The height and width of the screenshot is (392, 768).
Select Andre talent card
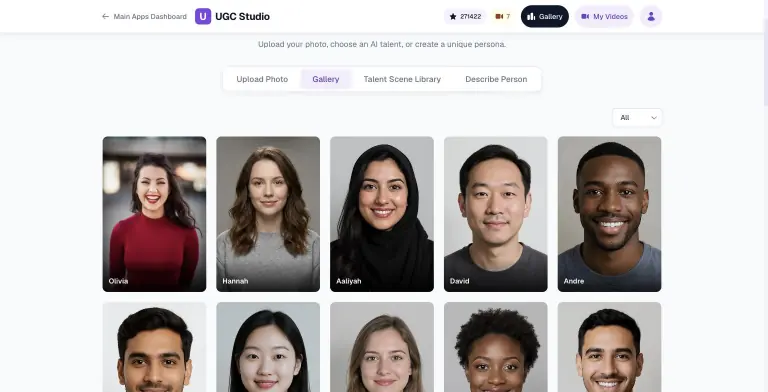[x=609, y=214]
